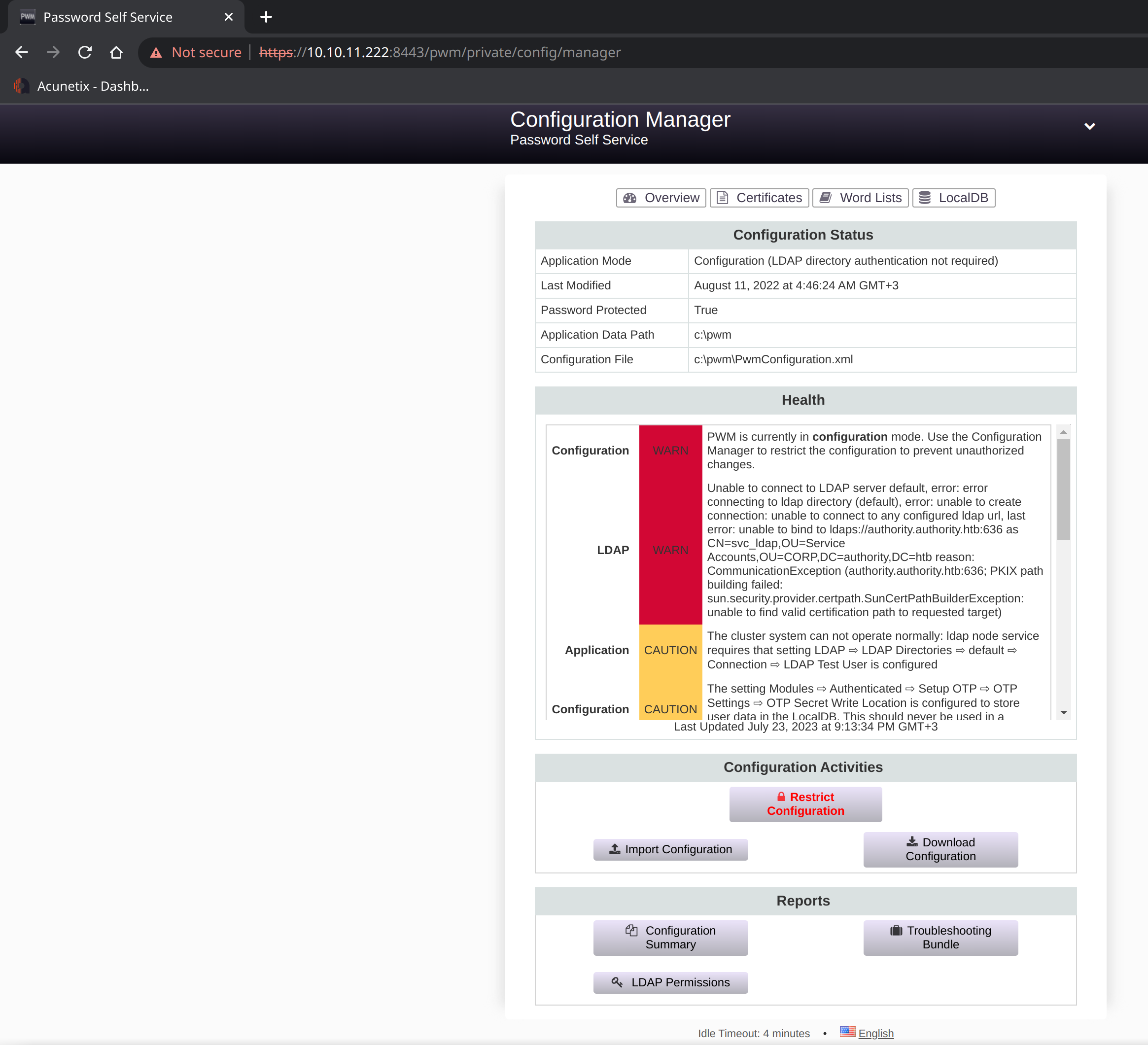1148x1045 pixels.
Task: Click the red WARN cell for LDAP
Action: tap(670, 550)
